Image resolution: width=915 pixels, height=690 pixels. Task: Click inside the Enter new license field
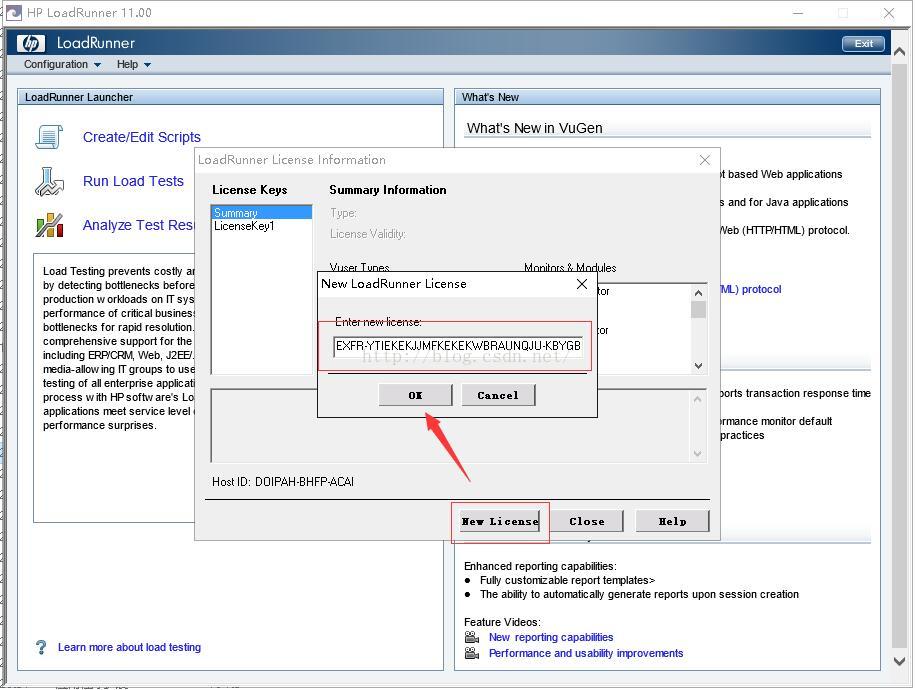point(458,346)
